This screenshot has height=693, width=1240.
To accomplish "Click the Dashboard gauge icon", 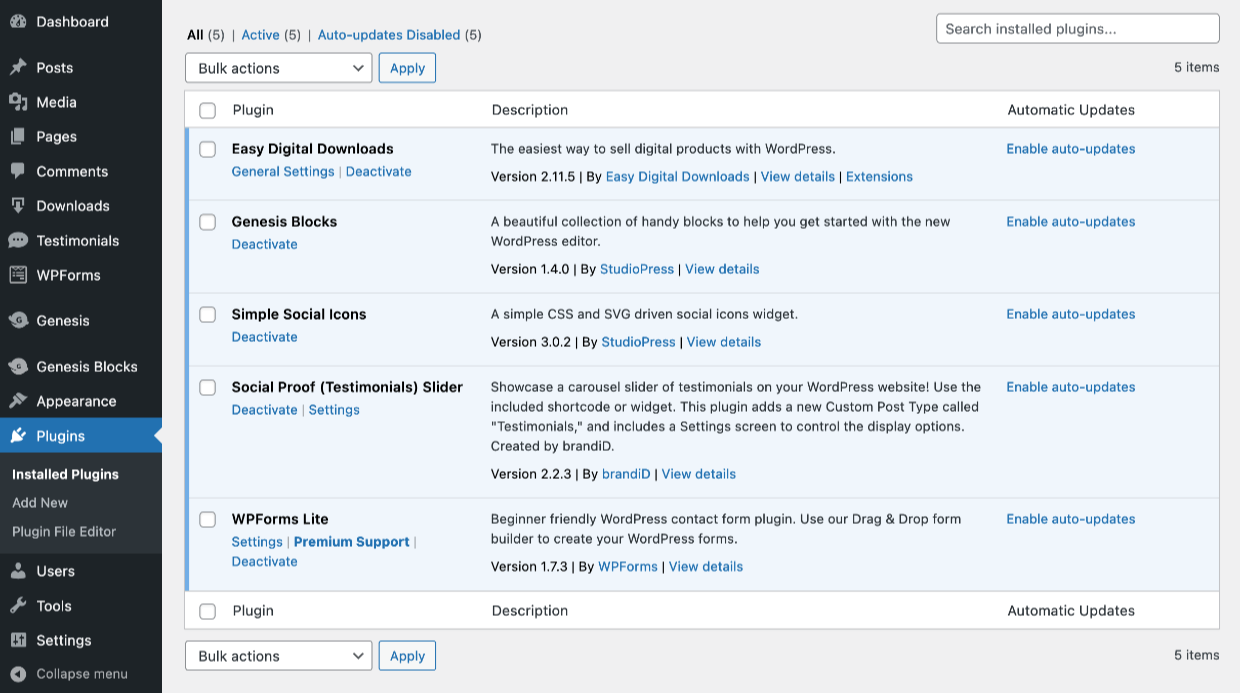I will [18, 21].
